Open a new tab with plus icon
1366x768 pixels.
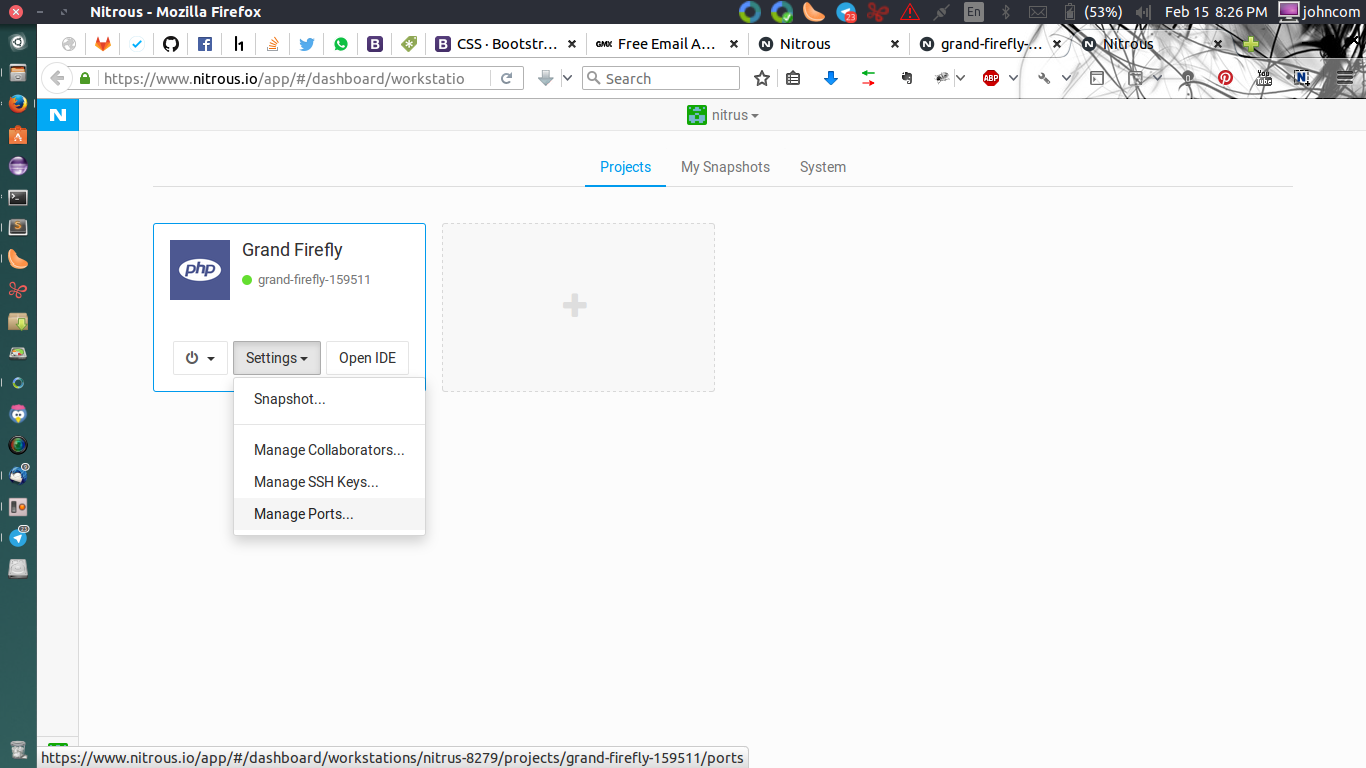pos(1250,44)
